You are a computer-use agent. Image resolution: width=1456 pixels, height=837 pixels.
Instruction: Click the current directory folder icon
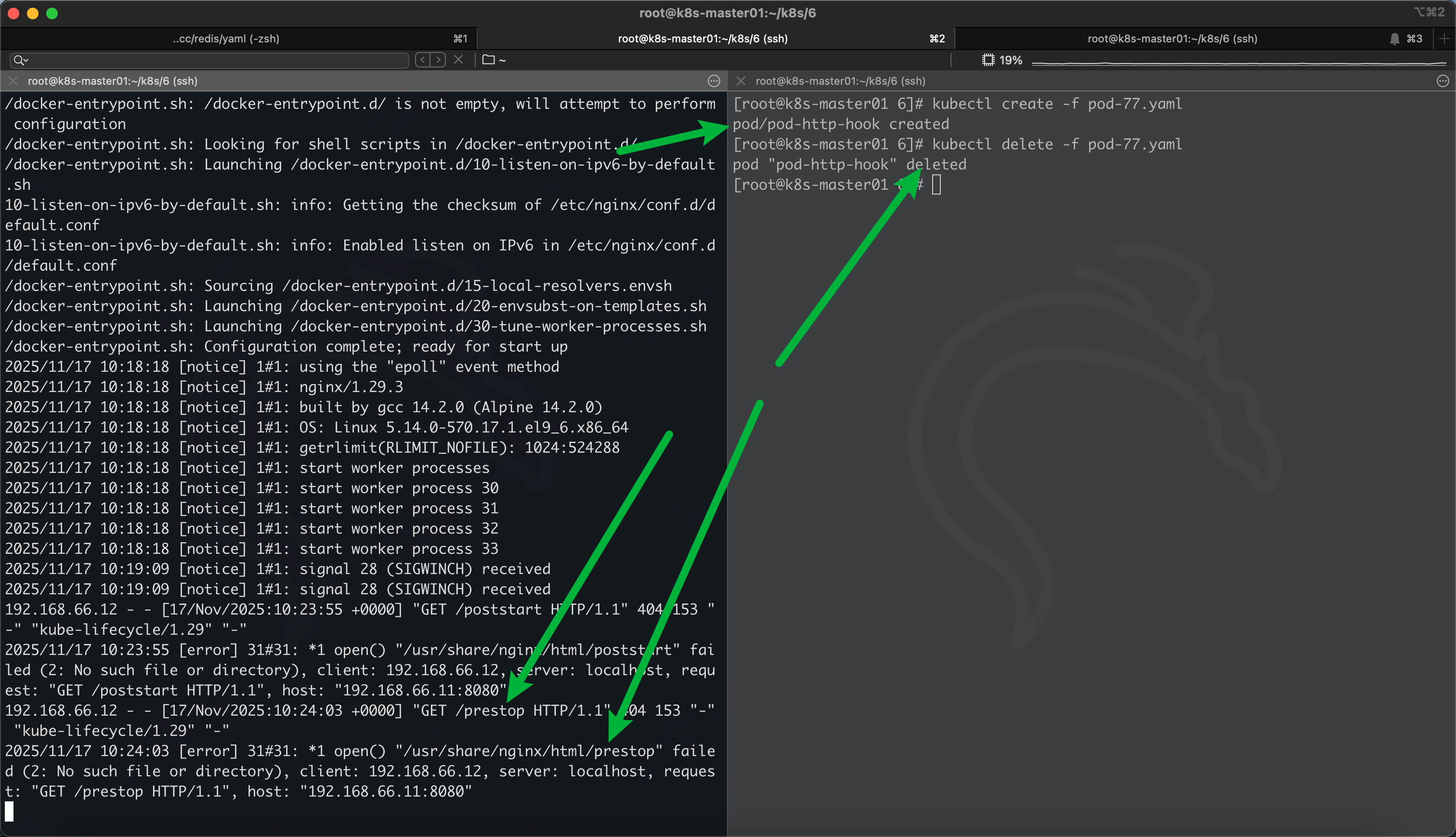point(488,60)
